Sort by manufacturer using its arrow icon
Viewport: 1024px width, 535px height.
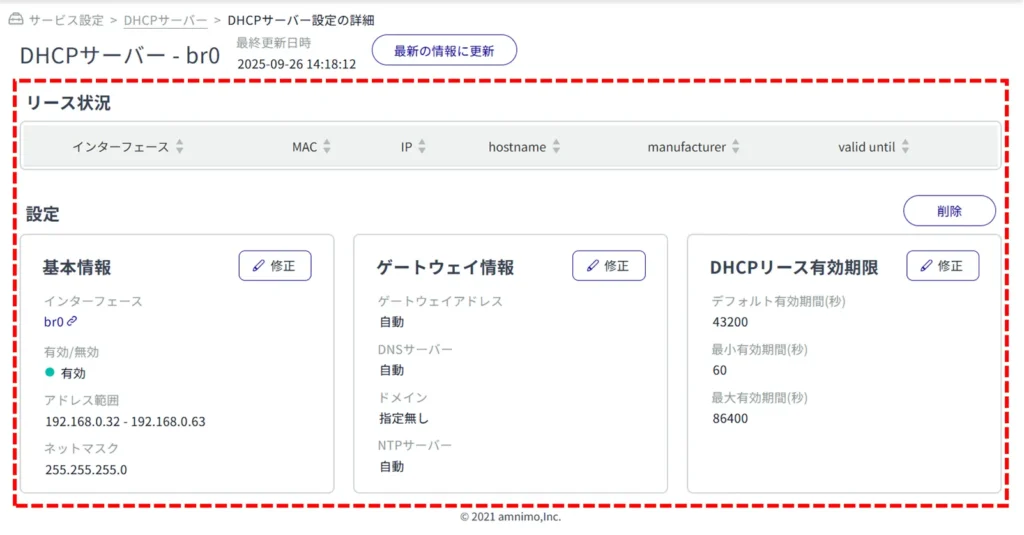click(x=735, y=147)
